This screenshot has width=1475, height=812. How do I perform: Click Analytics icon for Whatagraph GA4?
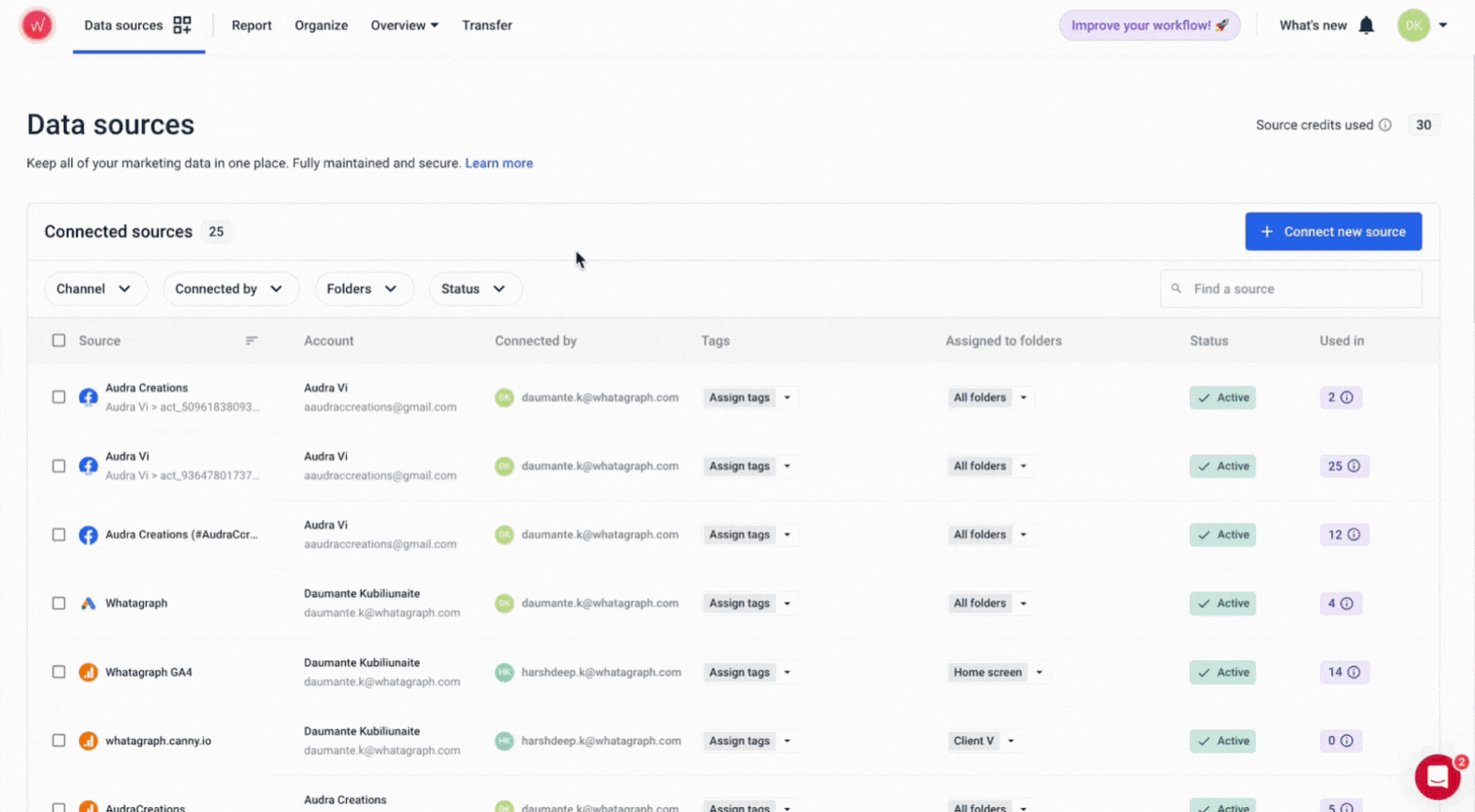88,672
